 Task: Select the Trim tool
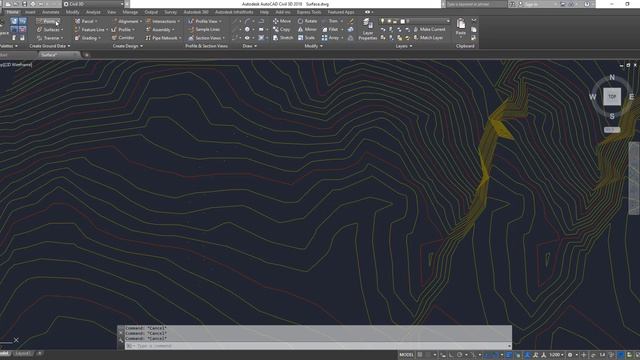pos(331,21)
